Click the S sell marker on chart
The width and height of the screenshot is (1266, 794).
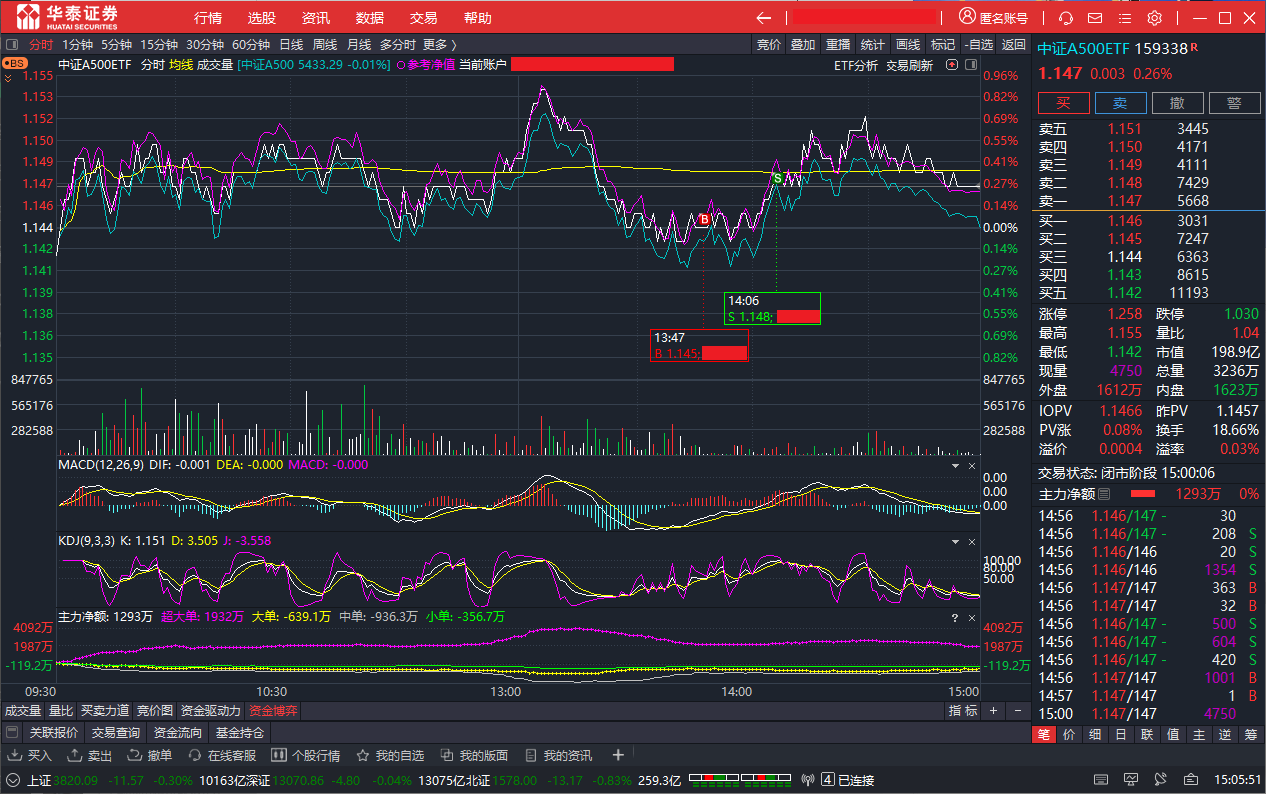[777, 177]
